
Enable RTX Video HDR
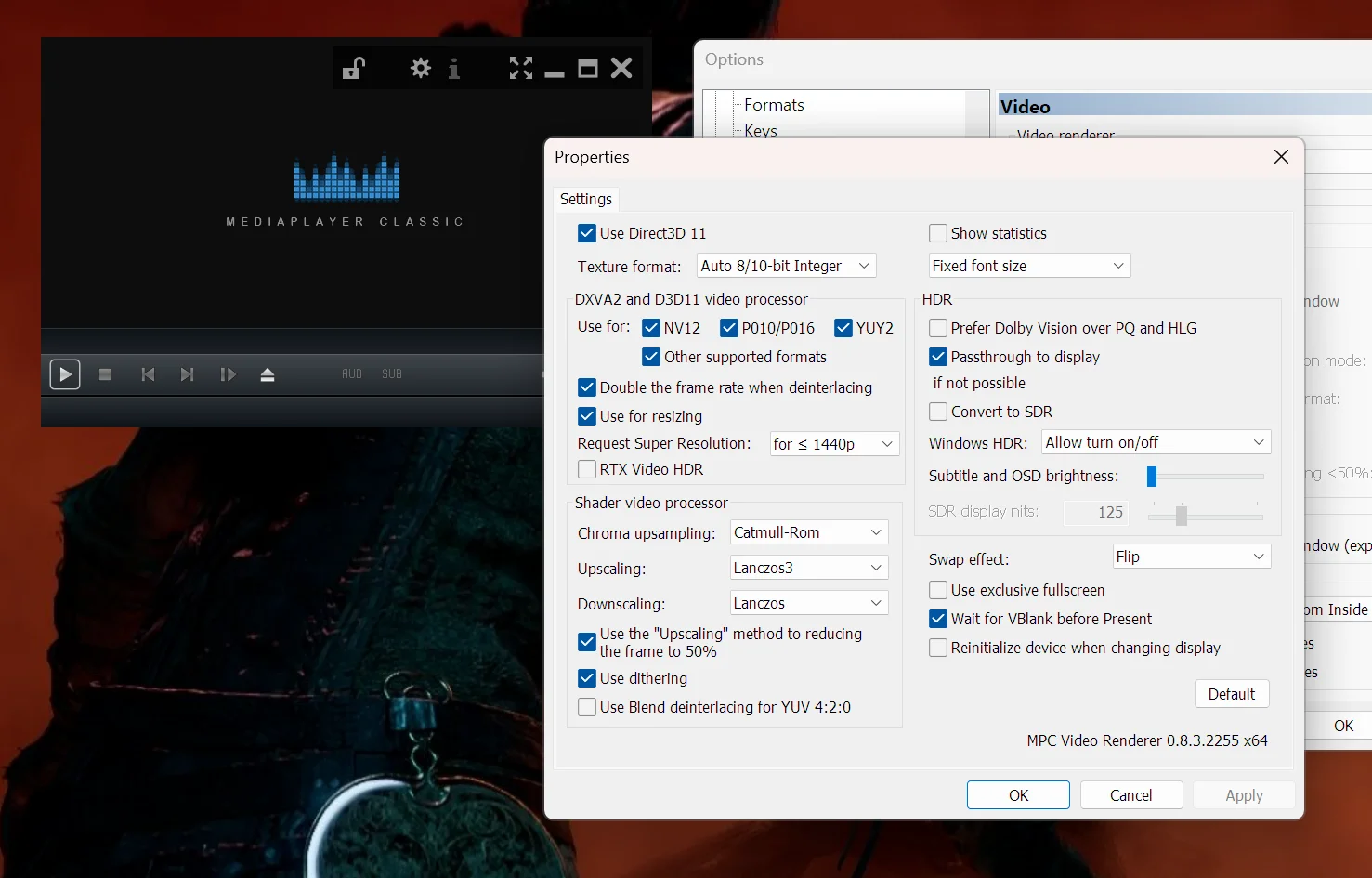point(587,469)
